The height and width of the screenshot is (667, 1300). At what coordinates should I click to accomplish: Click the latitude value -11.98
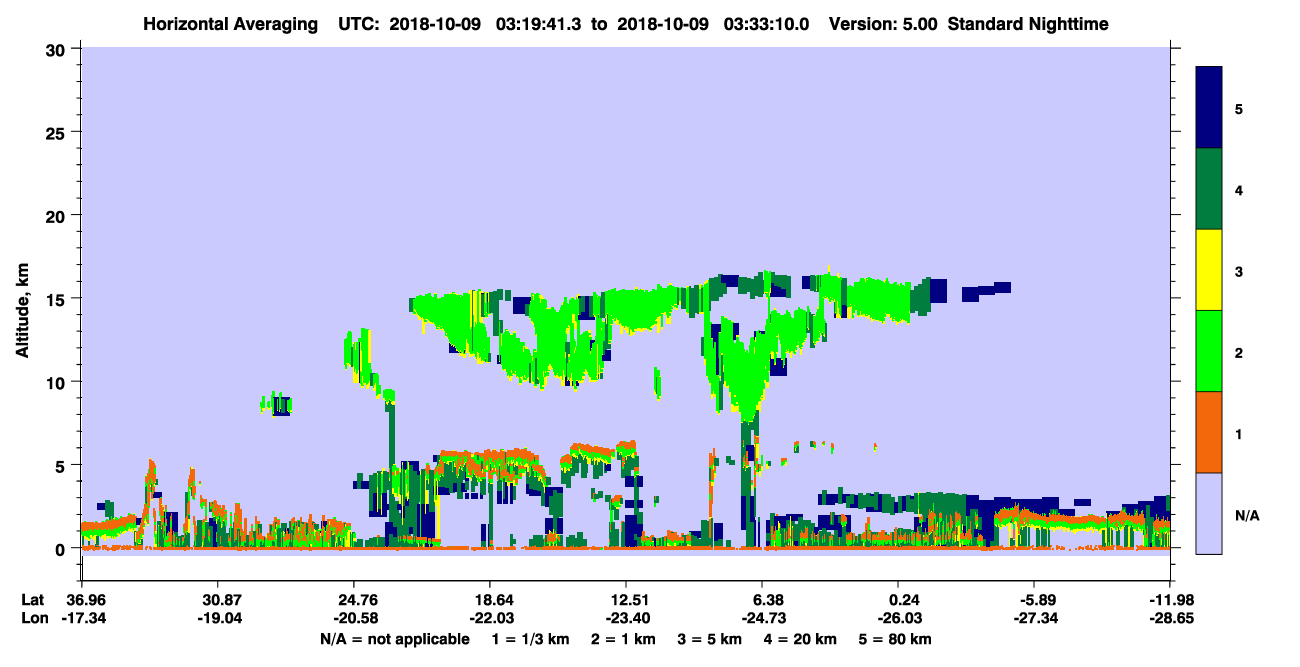1170,600
